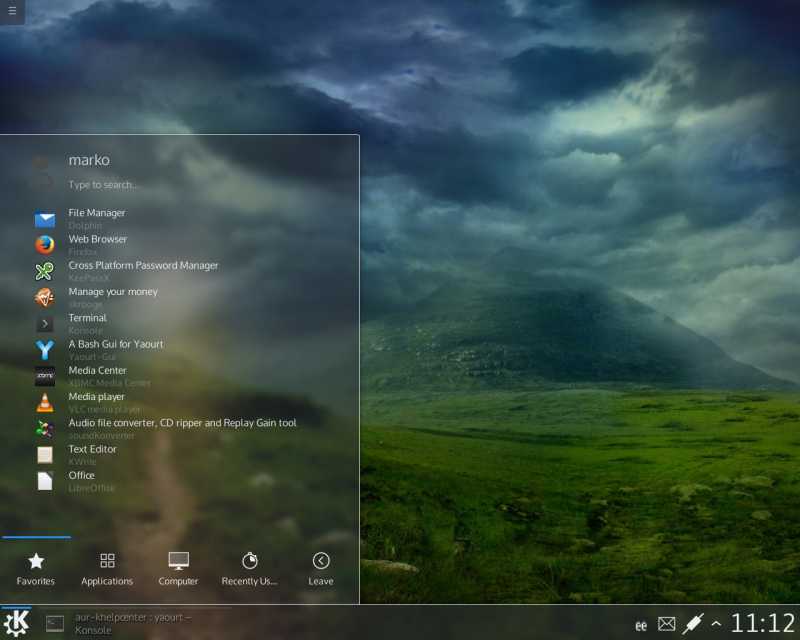Launch KWrite Text Editor icon
The width and height of the screenshot is (800, 640).
(45, 455)
